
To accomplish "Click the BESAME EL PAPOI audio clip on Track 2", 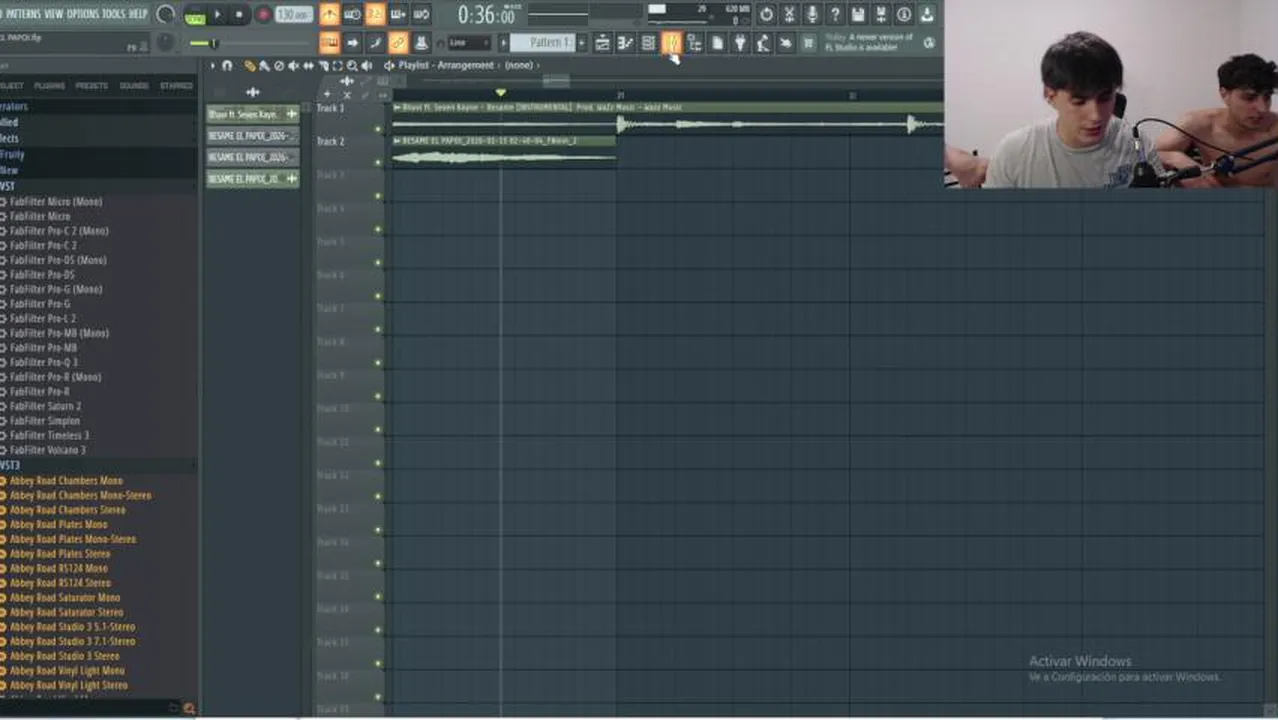I will (x=504, y=151).
